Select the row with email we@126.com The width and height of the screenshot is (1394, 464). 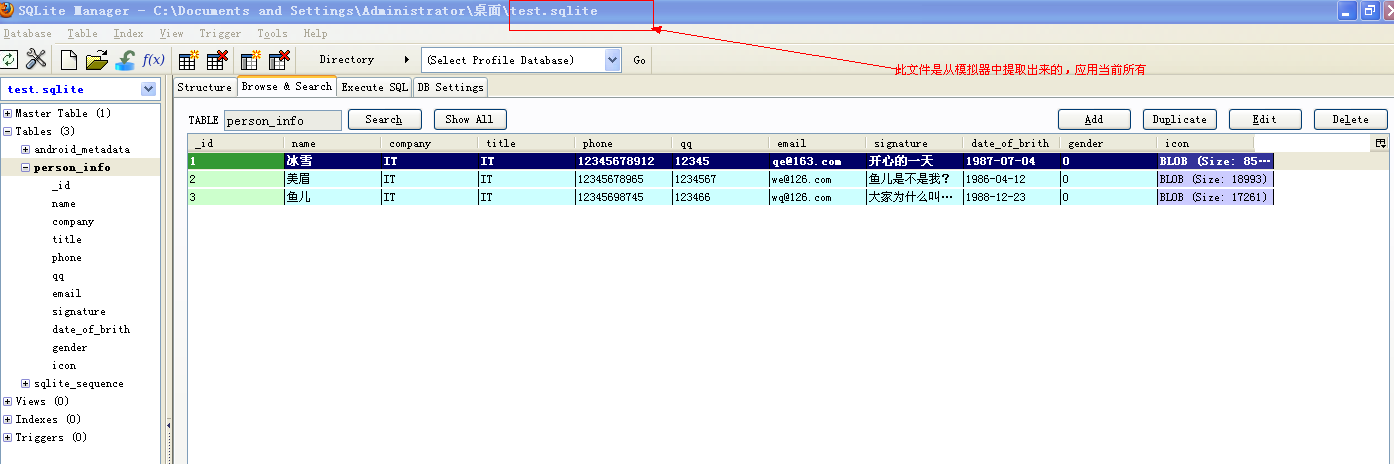800,179
